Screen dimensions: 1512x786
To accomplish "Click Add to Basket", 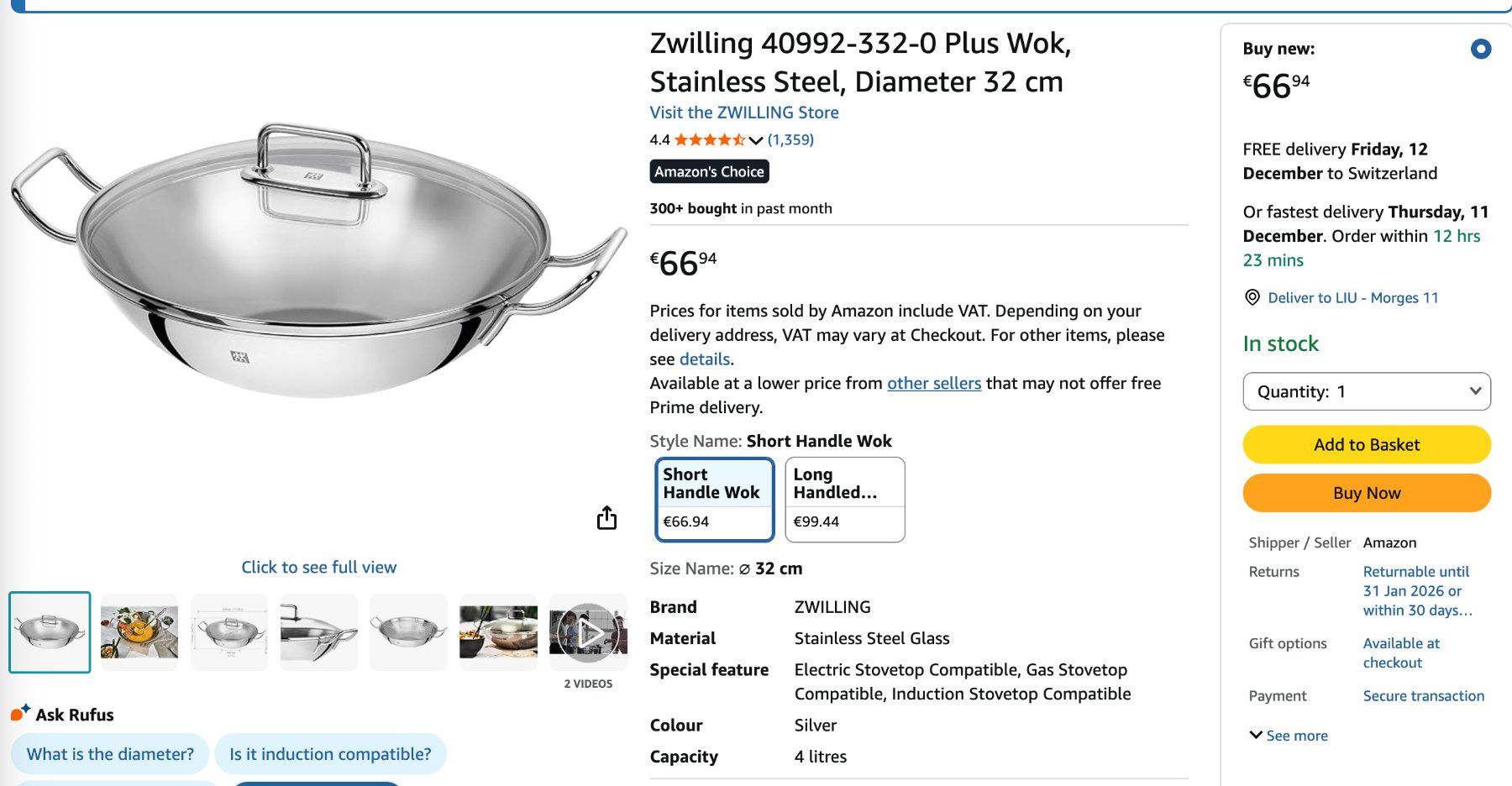I will (1366, 444).
